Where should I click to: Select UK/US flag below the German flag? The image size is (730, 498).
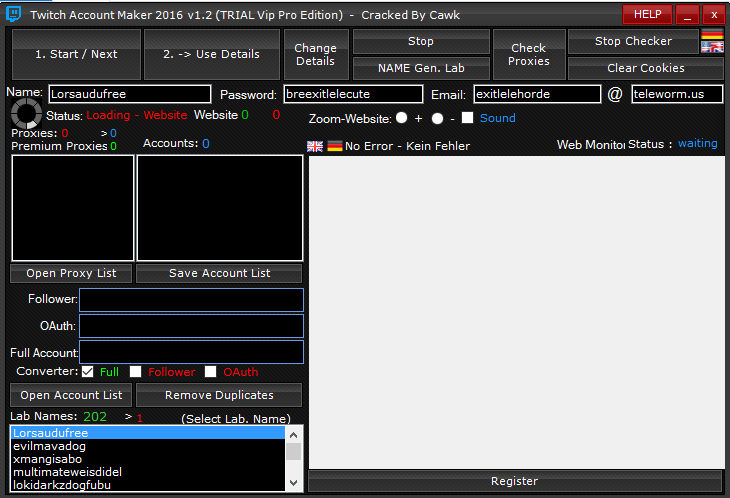pyautogui.click(x=712, y=47)
